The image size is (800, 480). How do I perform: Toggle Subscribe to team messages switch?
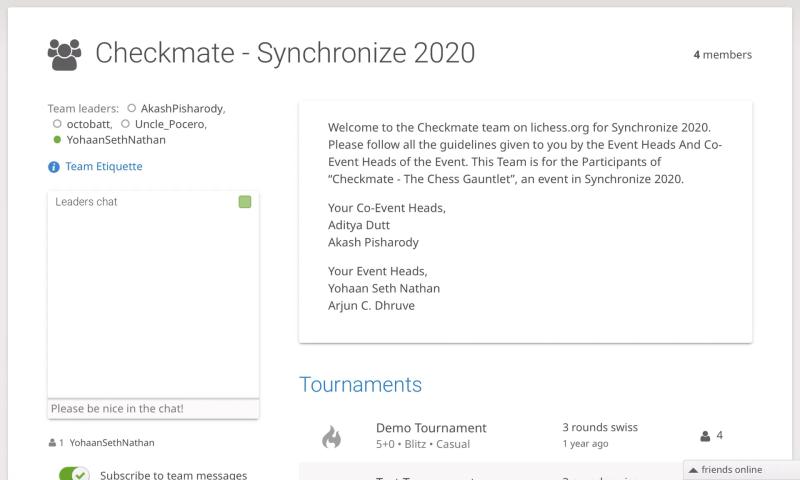(74, 474)
